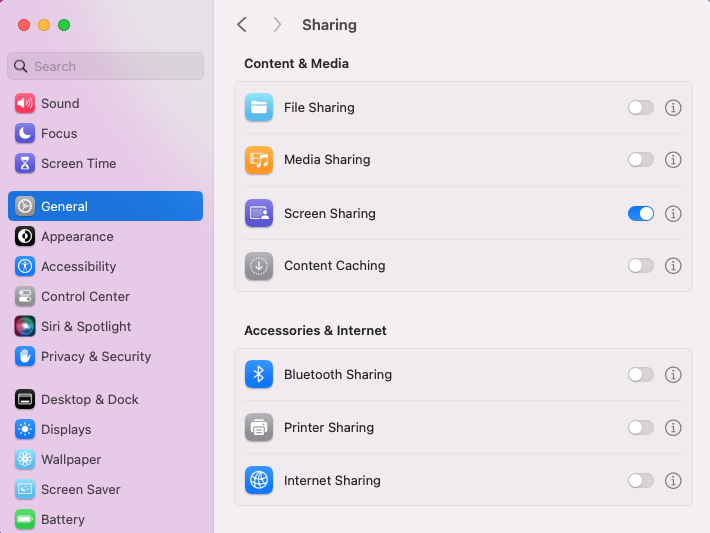Screen dimensions: 710x533
Task: Open File Sharing info button
Action: 673,108
